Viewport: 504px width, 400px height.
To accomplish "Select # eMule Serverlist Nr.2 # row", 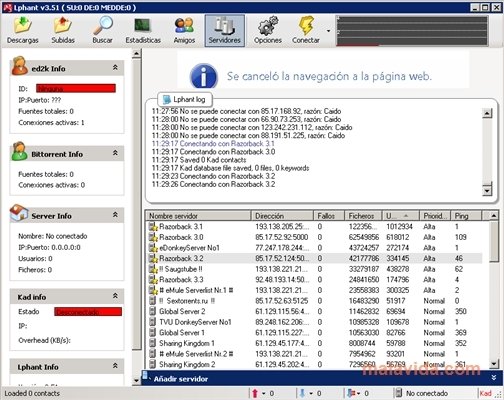I will pos(315,354).
